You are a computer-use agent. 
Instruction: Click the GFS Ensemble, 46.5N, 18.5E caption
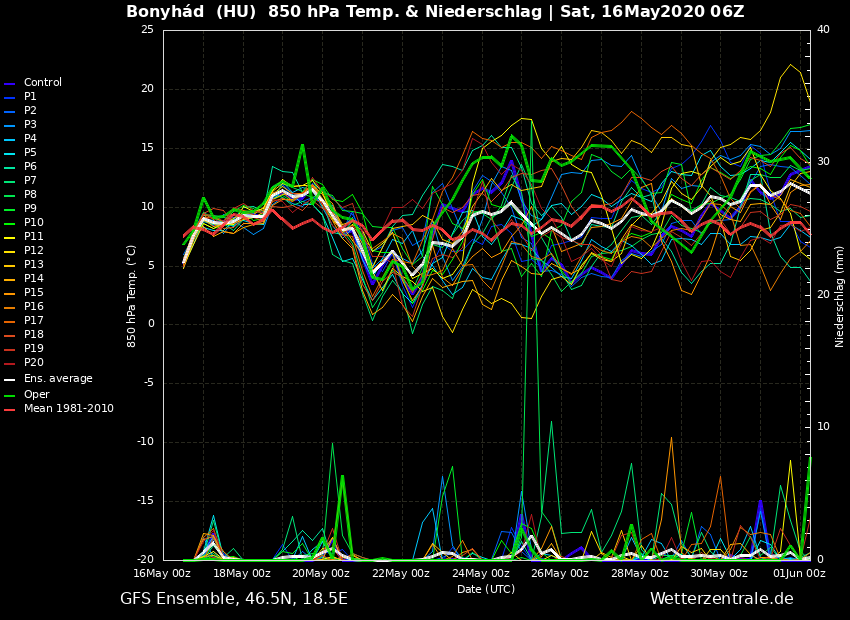pyautogui.click(x=234, y=599)
